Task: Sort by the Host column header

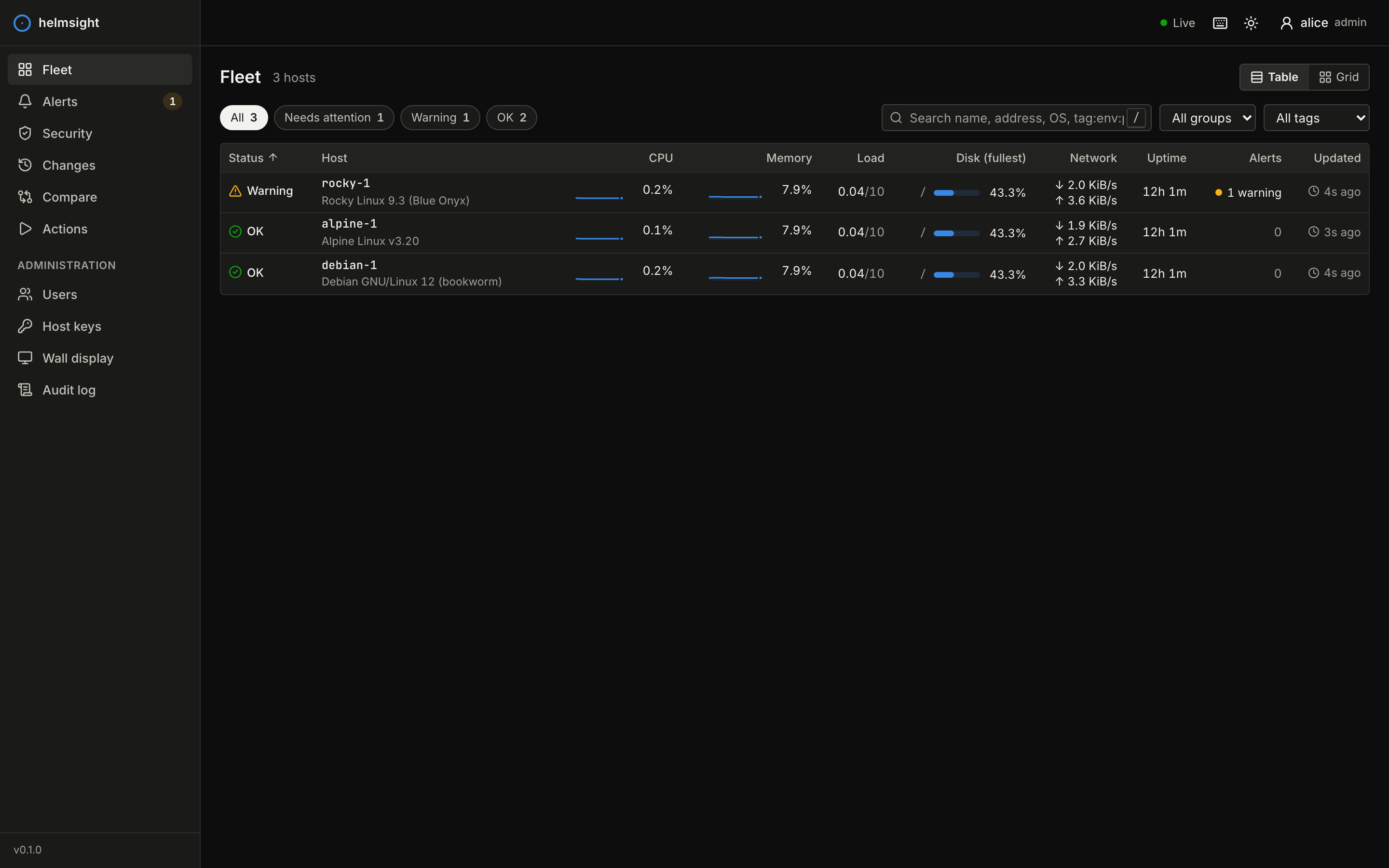Action: pyautogui.click(x=334, y=158)
